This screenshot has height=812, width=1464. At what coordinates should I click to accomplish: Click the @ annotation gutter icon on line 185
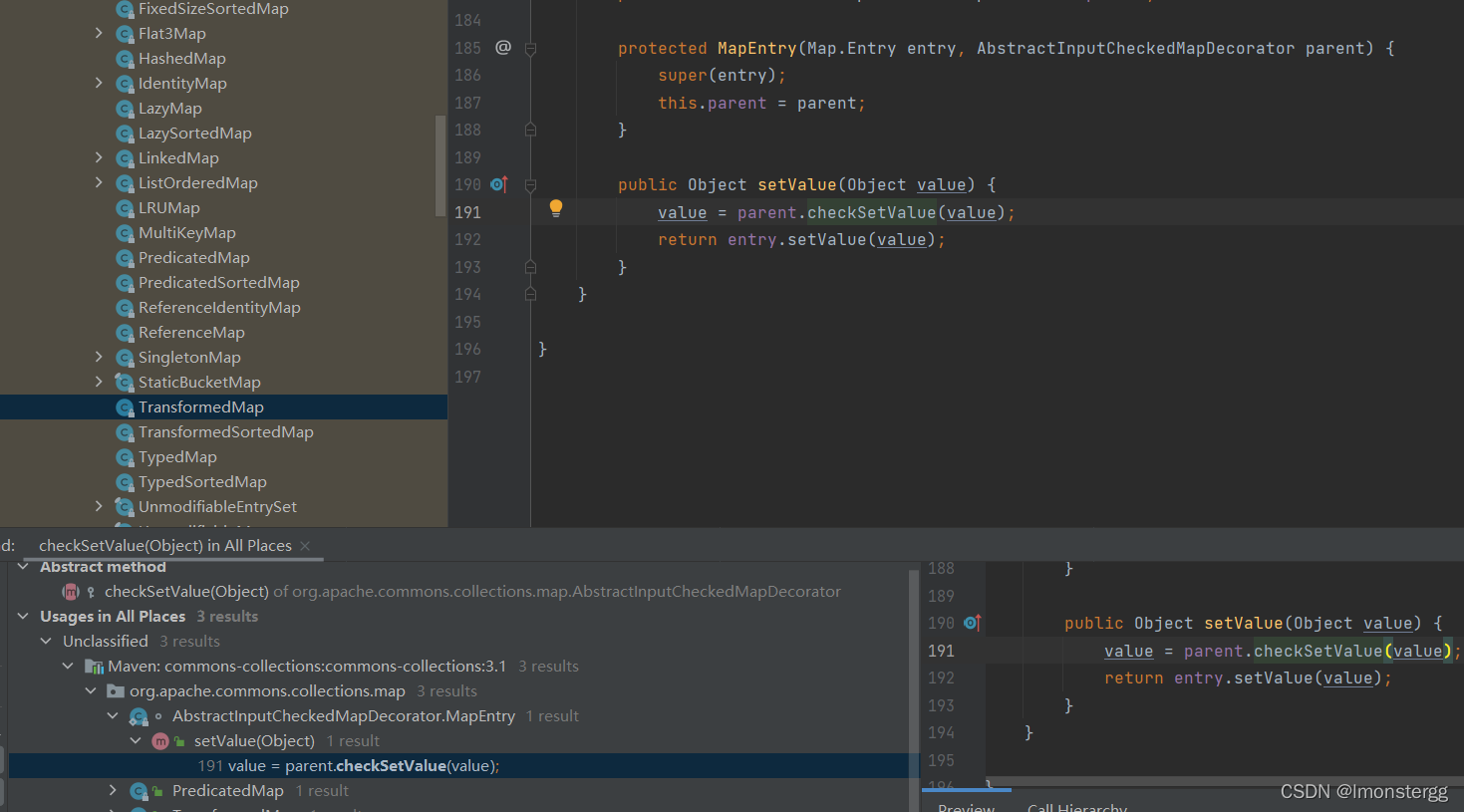[503, 48]
